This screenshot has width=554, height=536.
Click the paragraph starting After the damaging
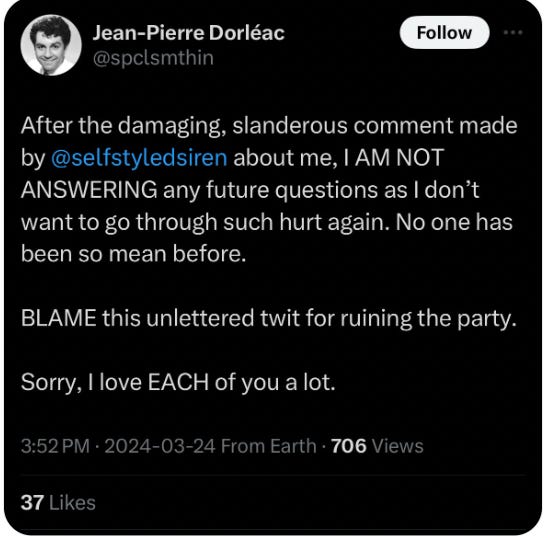(269, 190)
